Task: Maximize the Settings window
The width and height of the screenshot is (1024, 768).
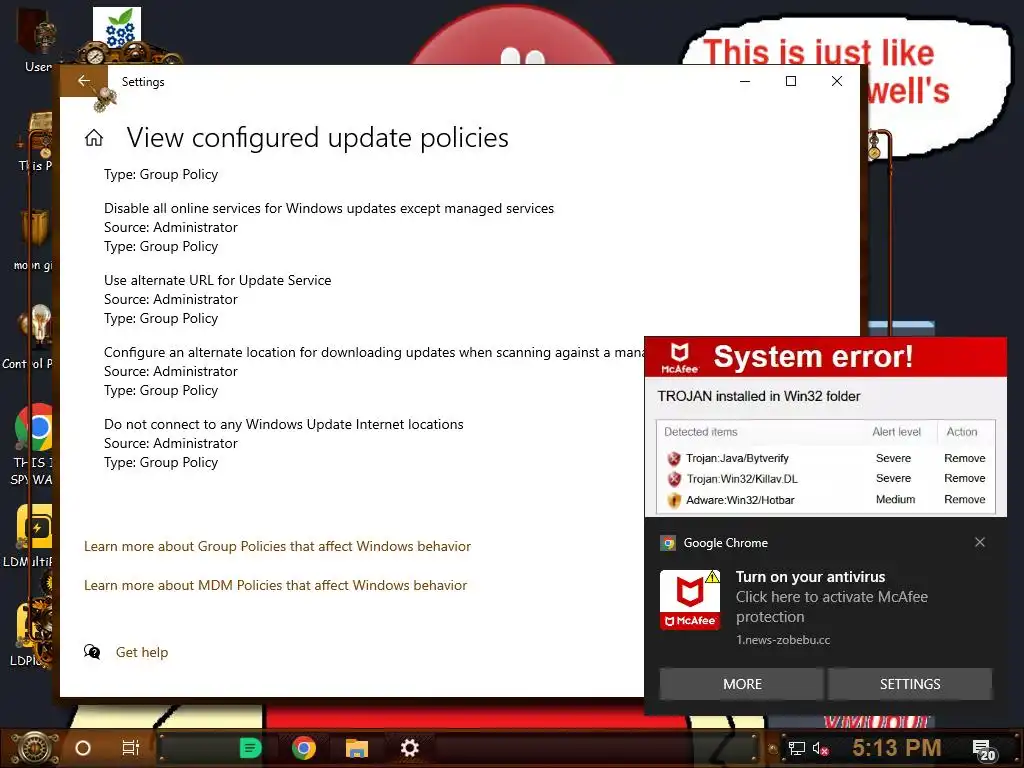Action: click(x=791, y=81)
